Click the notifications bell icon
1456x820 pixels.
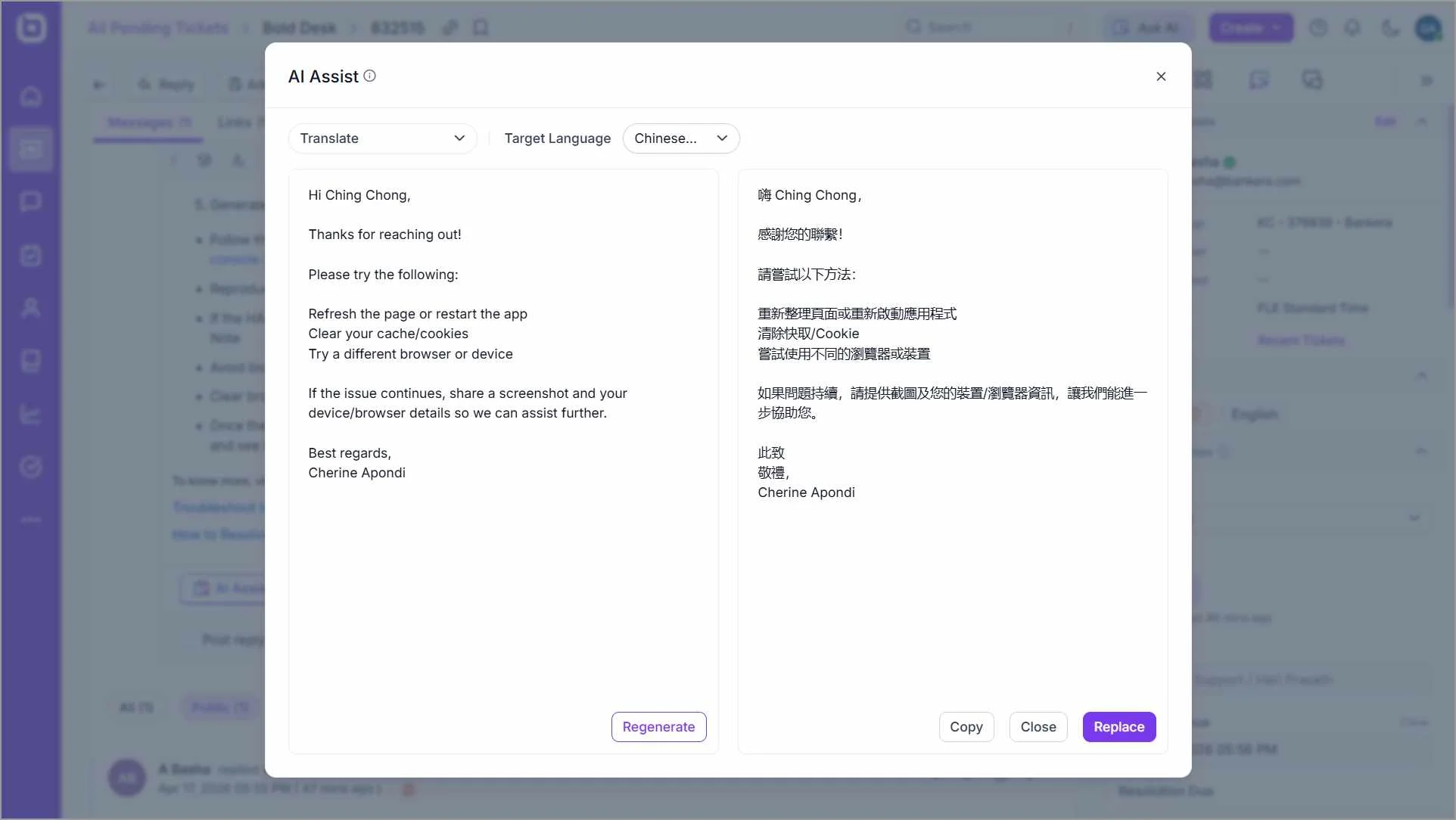point(1352,28)
